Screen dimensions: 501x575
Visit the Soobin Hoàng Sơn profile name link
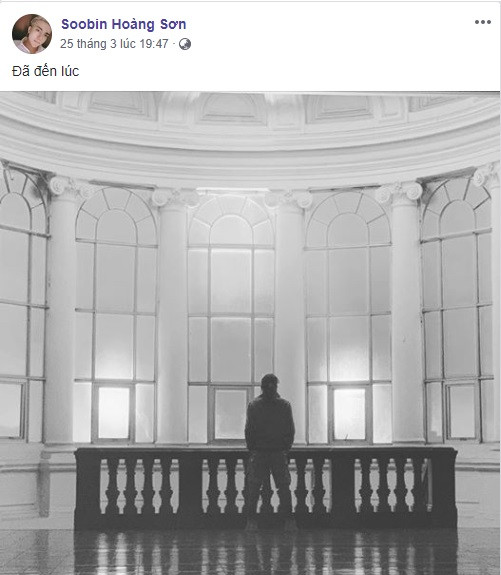124,24
